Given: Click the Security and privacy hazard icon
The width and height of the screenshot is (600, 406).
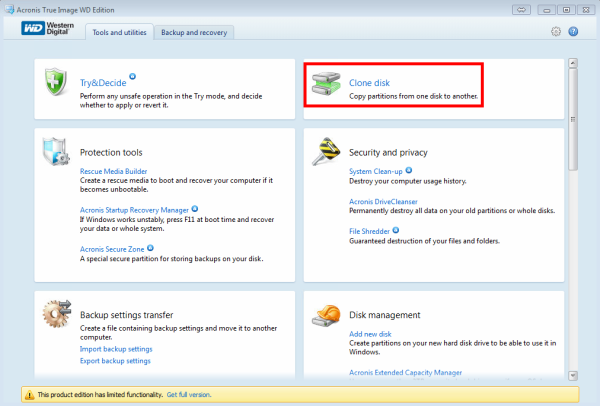Looking at the screenshot, I should click(326, 151).
